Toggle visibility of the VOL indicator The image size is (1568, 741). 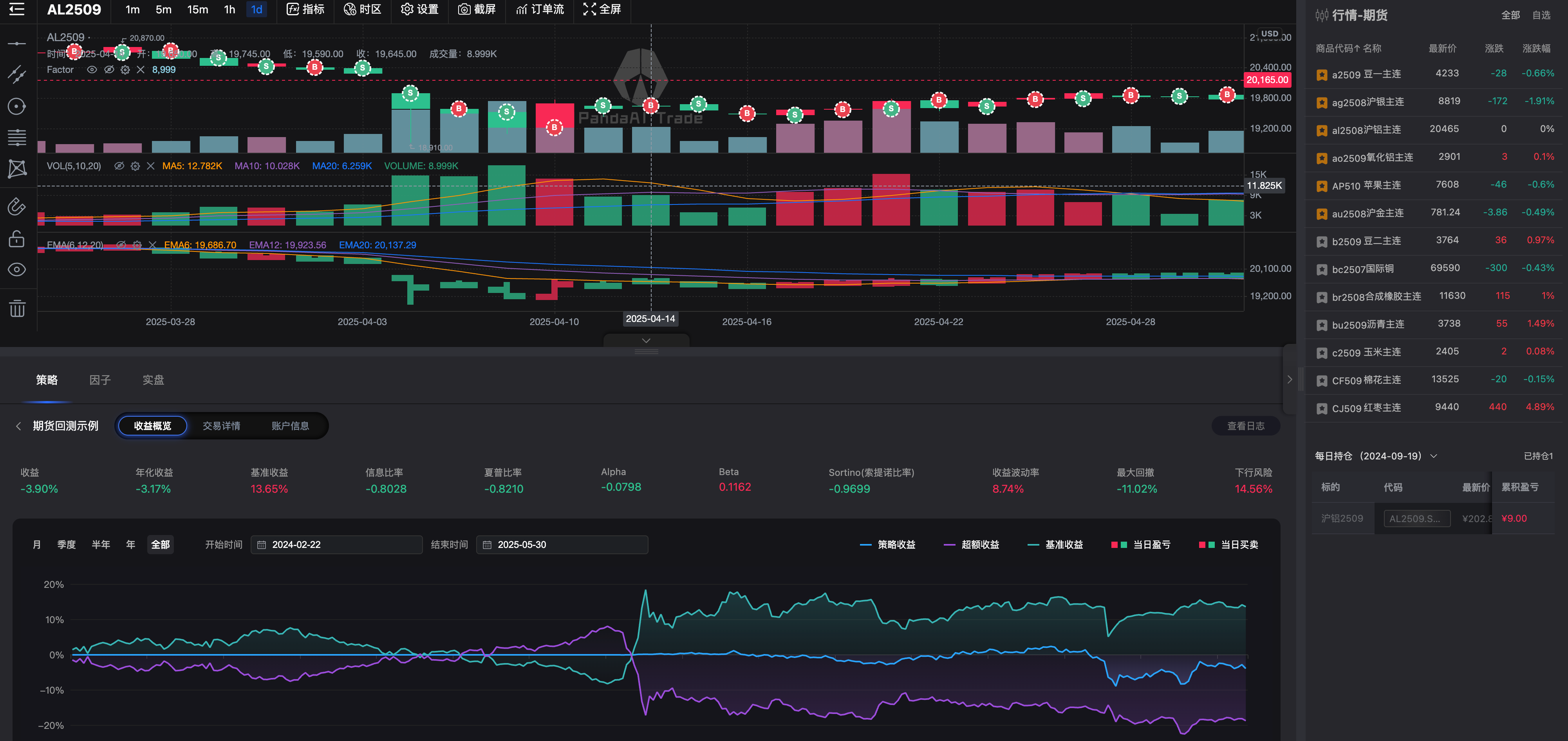(119, 166)
